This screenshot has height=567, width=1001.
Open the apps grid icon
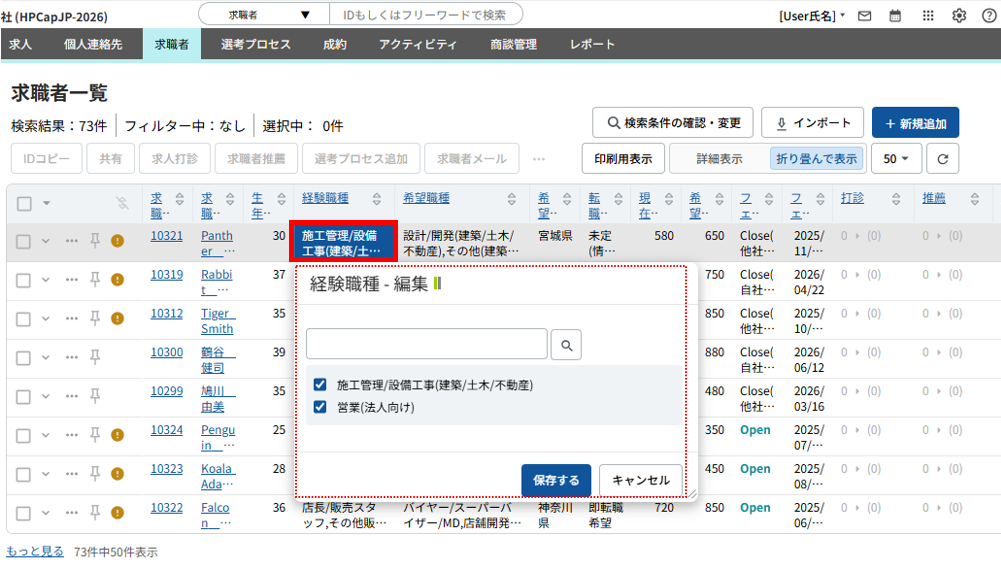927,15
